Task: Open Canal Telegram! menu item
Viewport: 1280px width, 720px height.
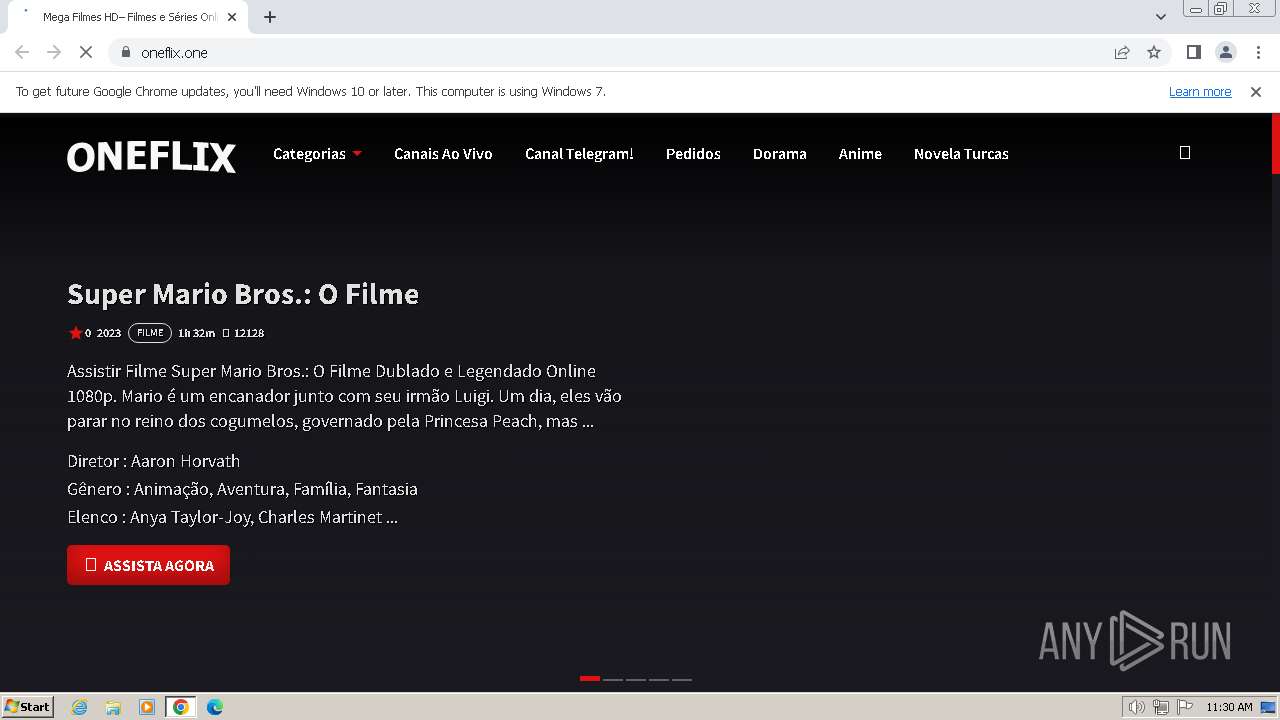Action: click(579, 154)
